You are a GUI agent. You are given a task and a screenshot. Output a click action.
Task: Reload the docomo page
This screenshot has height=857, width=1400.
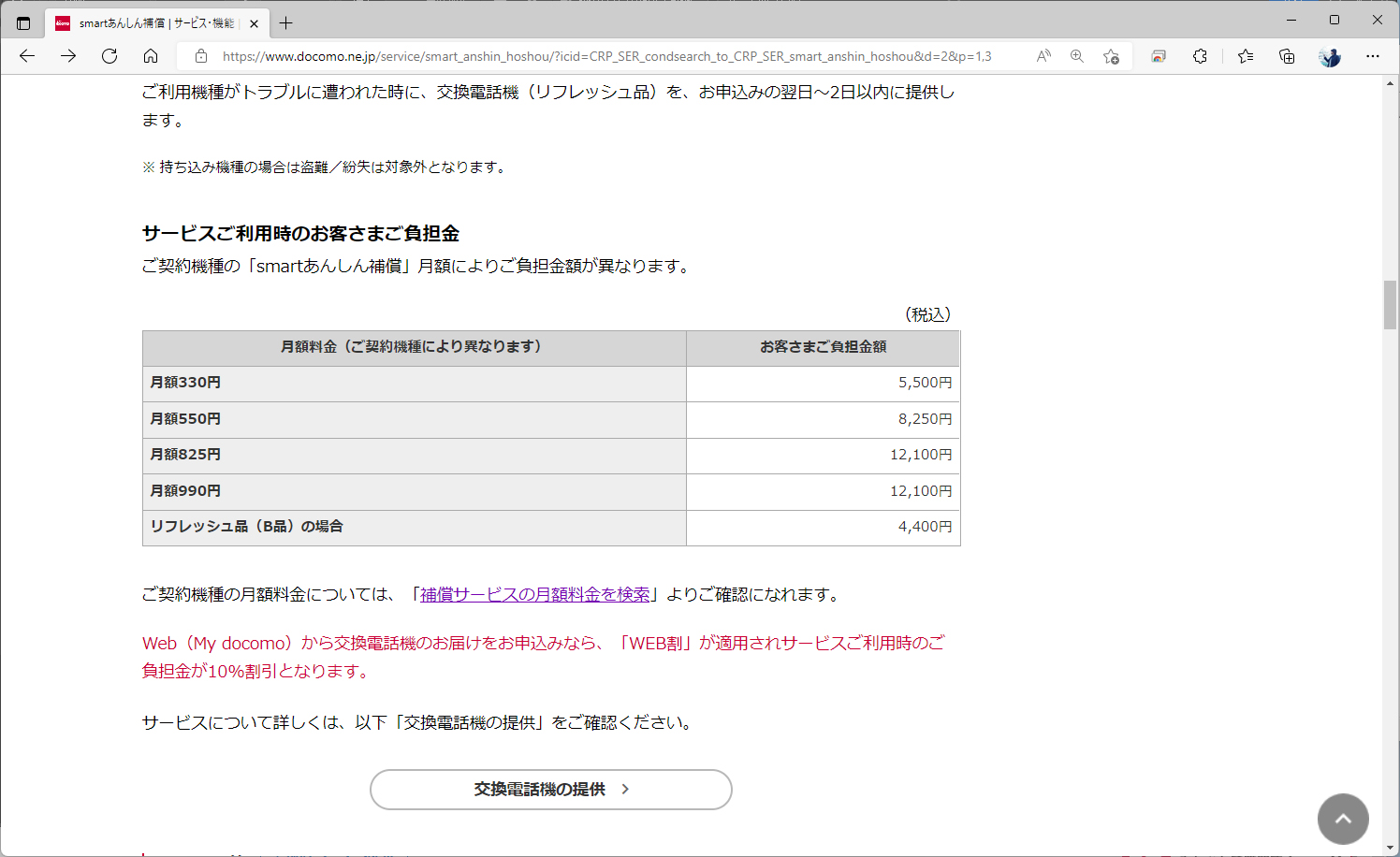pyautogui.click(x=109, y=56)
